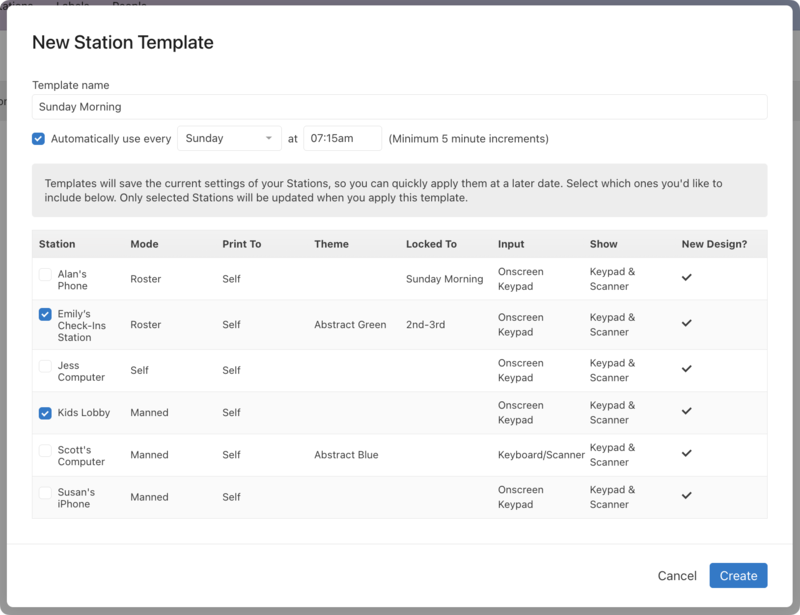Click New Design checkmark for Emily's Check-Ins Station

[x=687, y=324]
